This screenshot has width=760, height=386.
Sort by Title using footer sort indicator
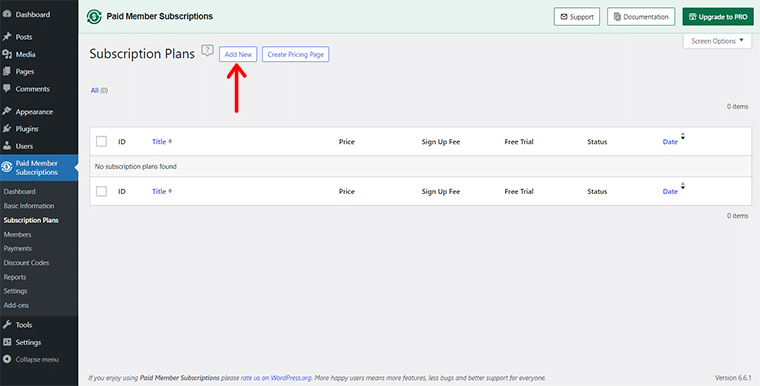point(170,191)
